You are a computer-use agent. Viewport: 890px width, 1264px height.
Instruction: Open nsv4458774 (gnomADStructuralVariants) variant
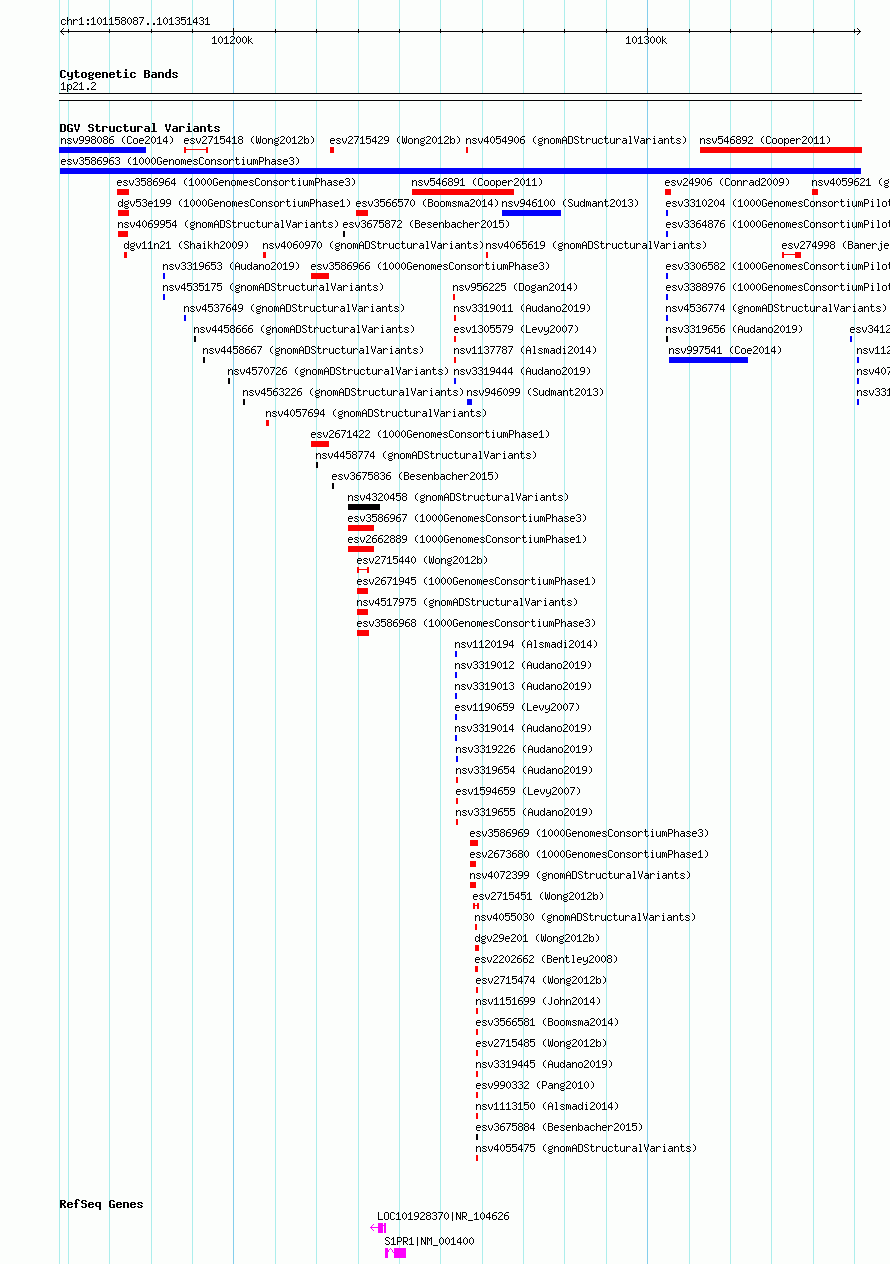click(426, 456)
